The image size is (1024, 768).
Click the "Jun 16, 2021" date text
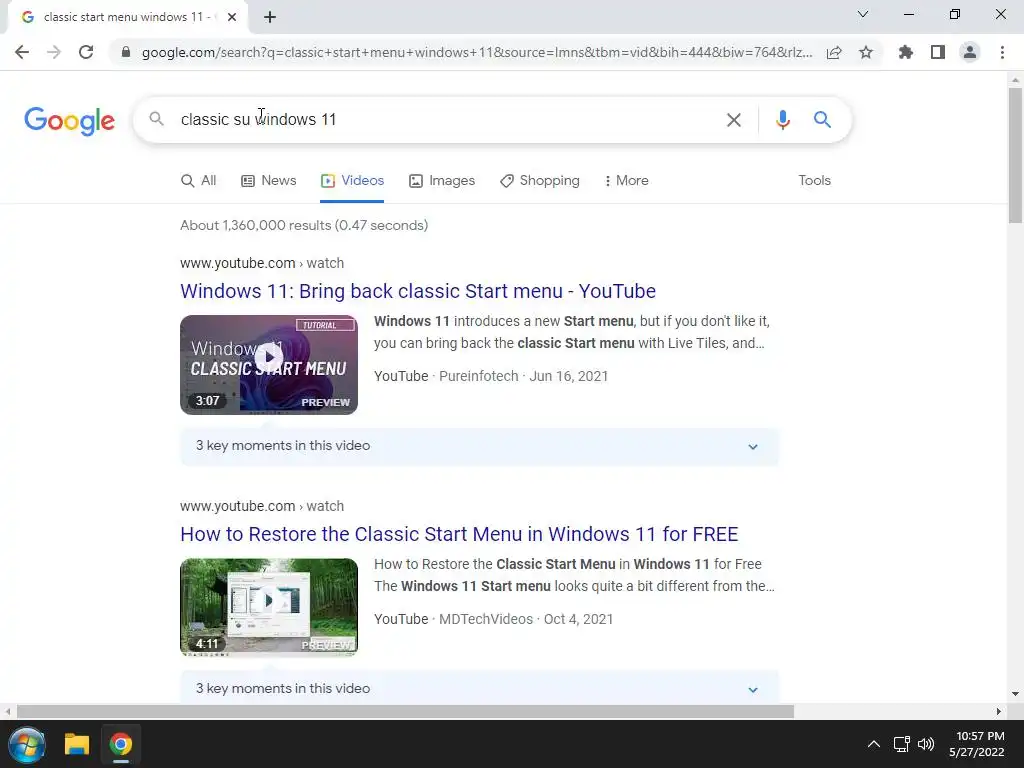[x=568, y=376]
